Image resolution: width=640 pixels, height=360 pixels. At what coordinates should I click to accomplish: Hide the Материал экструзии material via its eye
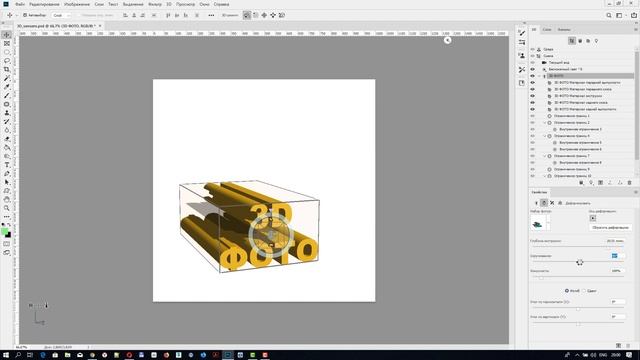[x=532, y=96]
